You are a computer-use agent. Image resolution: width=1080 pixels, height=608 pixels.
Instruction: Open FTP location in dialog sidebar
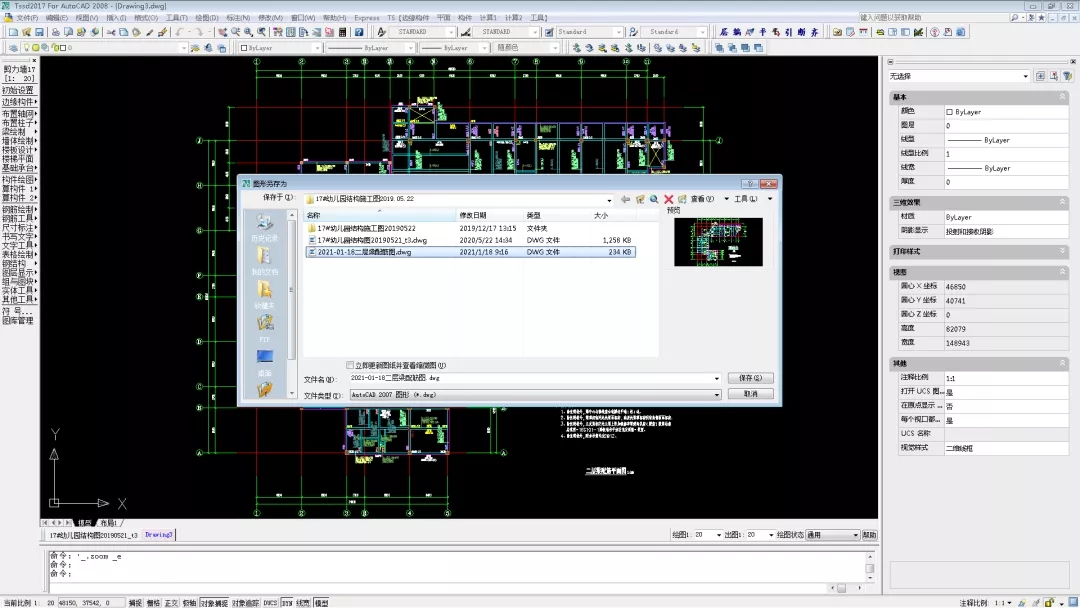264,326
